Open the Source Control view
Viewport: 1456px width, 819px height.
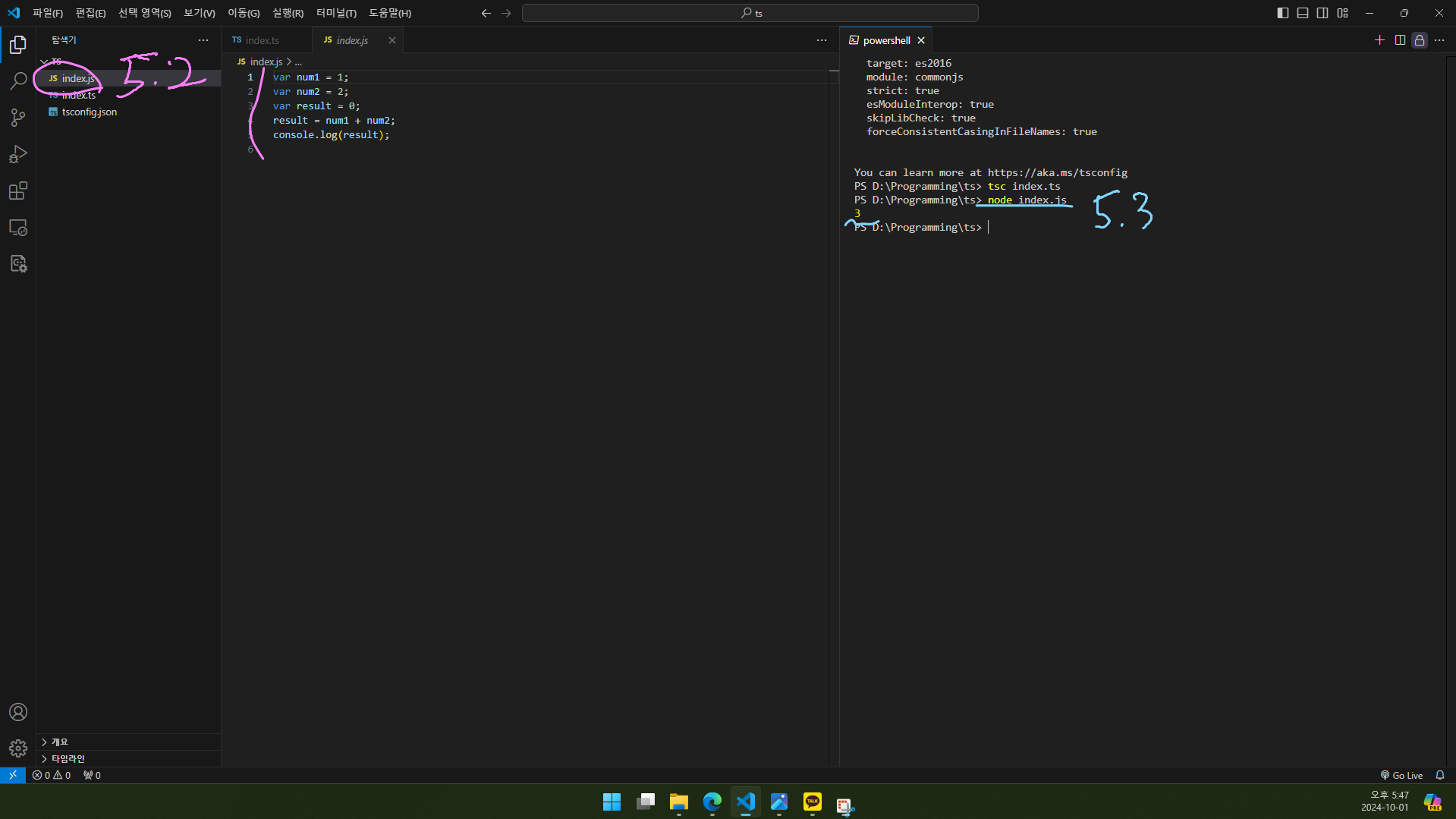[18, 117]
